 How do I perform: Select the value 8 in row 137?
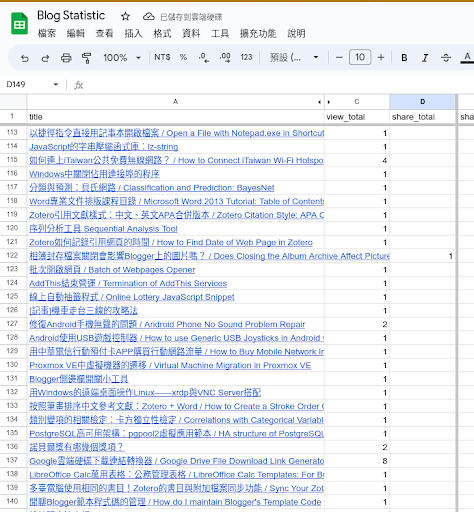tap(357, 461)
